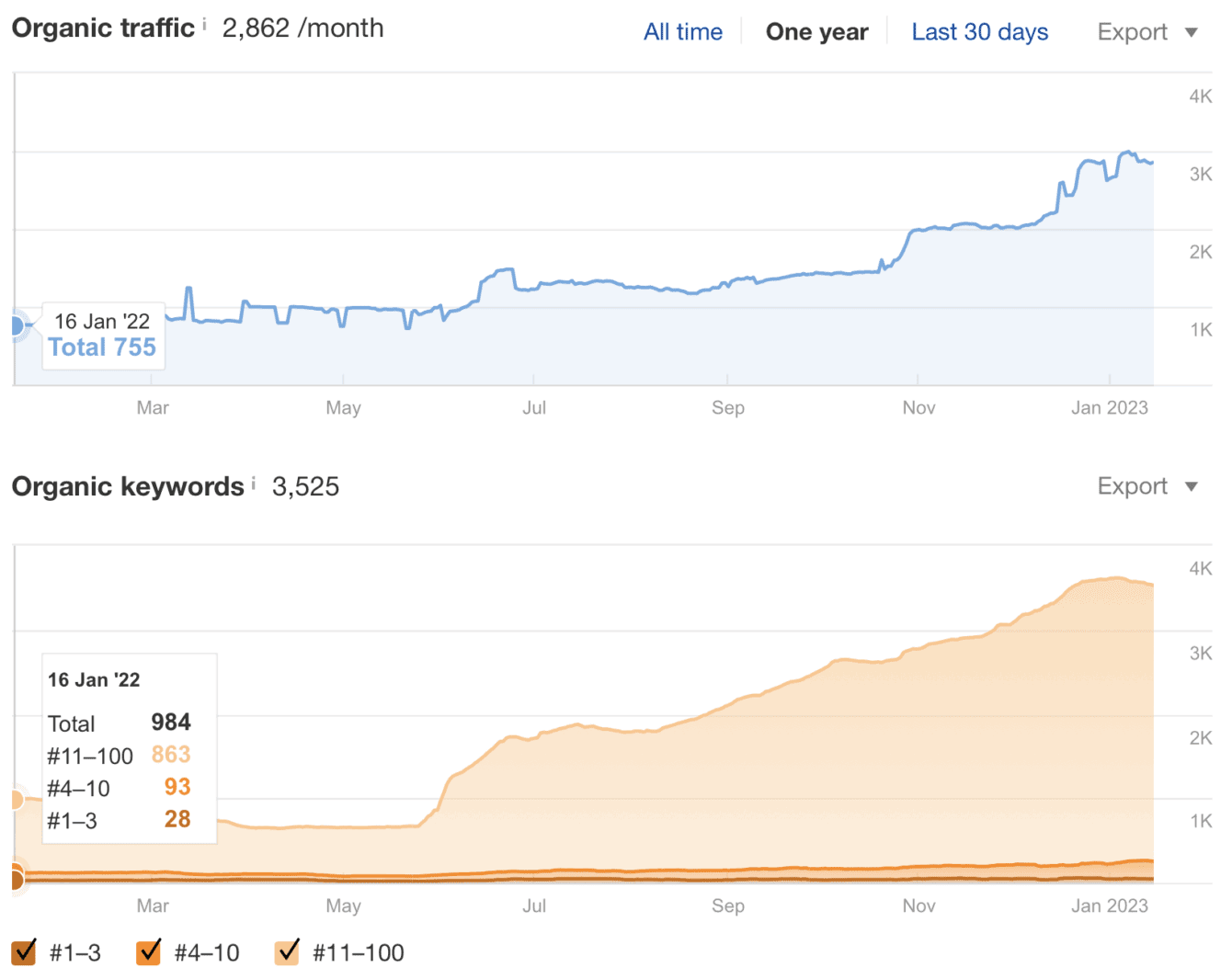Viewport: 1232px width, 979px height.
Task: Click the orange #11–100 legend swatch
Action: (x=288, y=952)
